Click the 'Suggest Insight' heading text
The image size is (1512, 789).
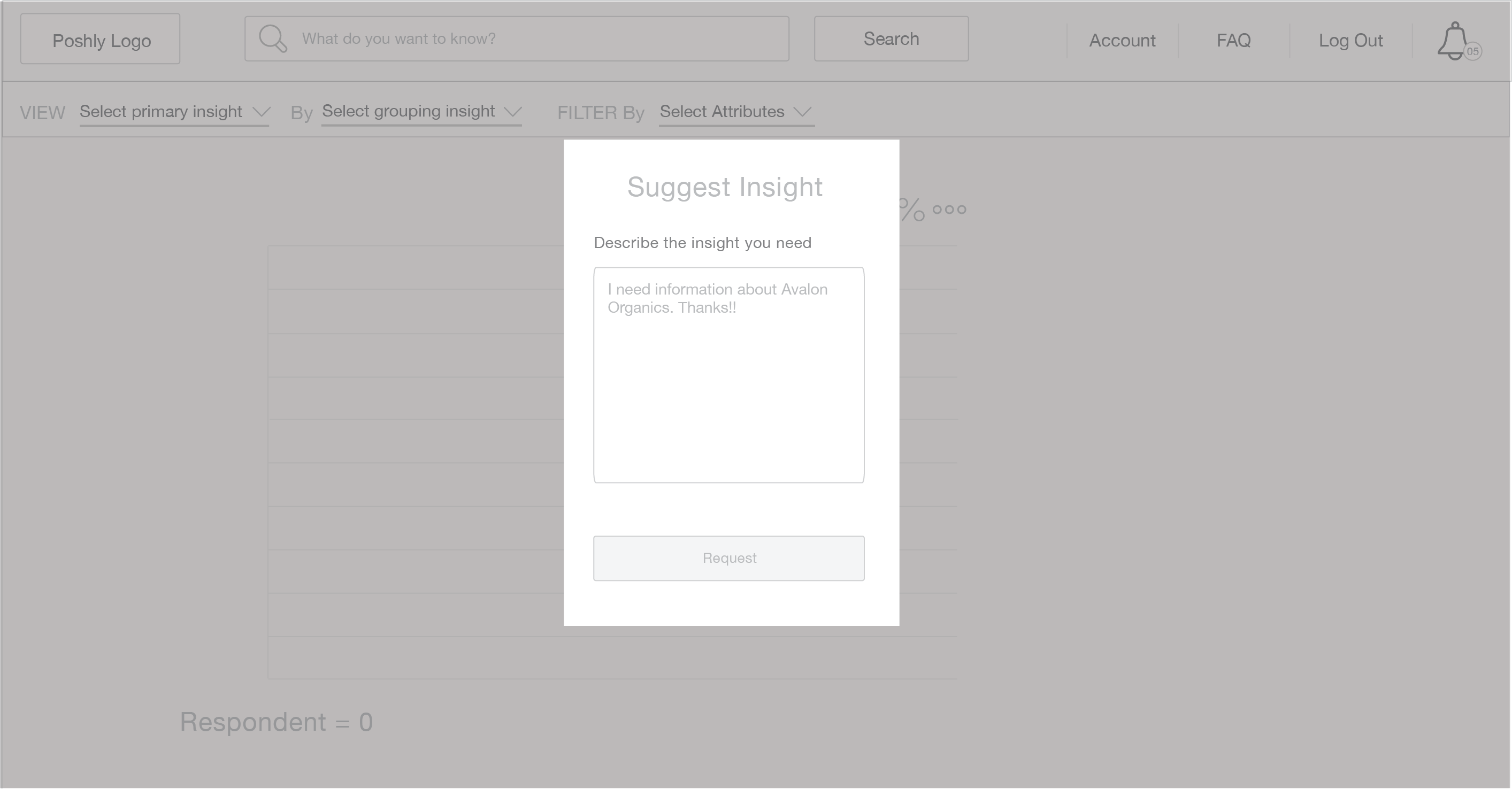(725, 187)
